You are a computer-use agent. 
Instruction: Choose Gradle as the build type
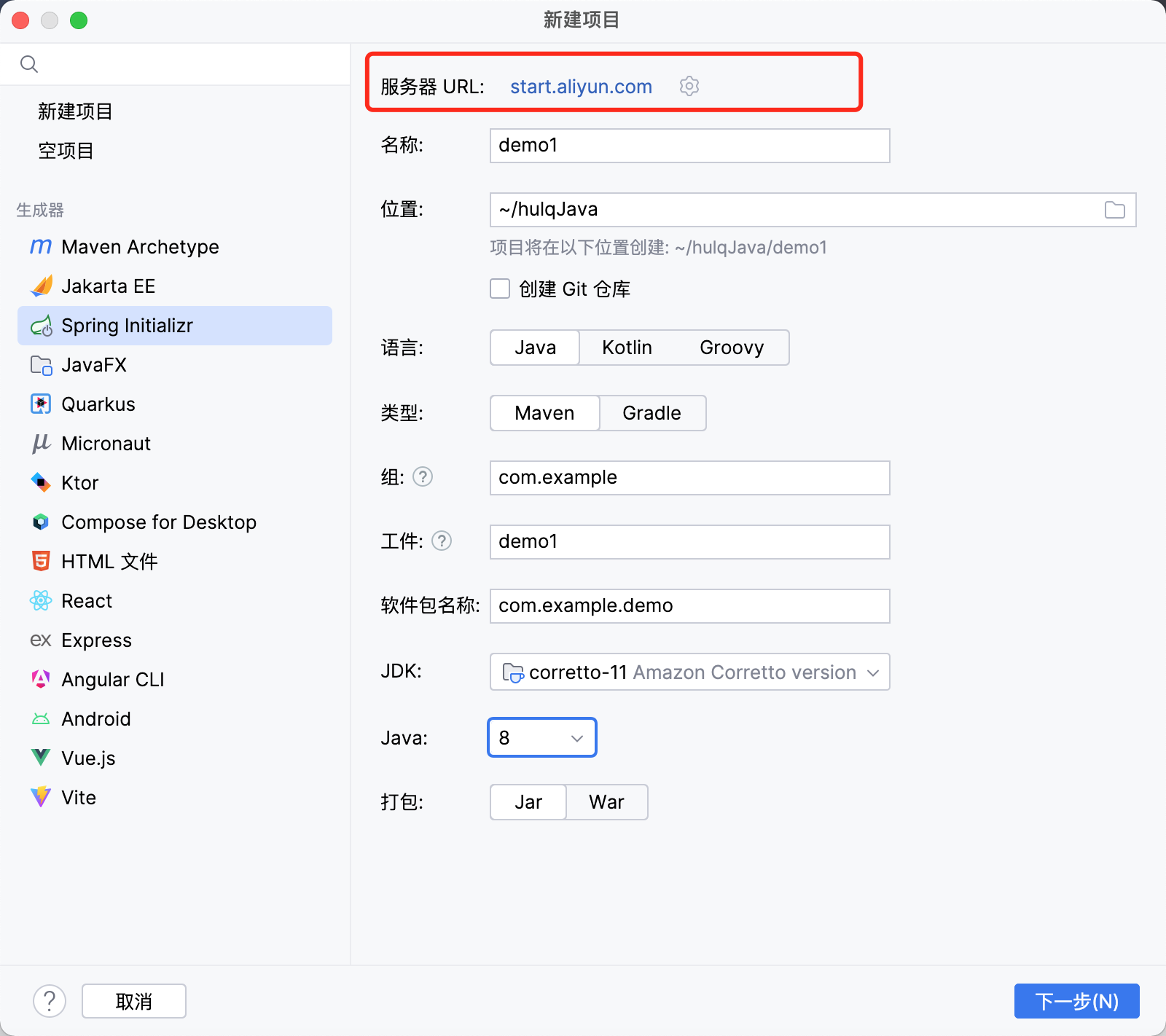[652, 413]
